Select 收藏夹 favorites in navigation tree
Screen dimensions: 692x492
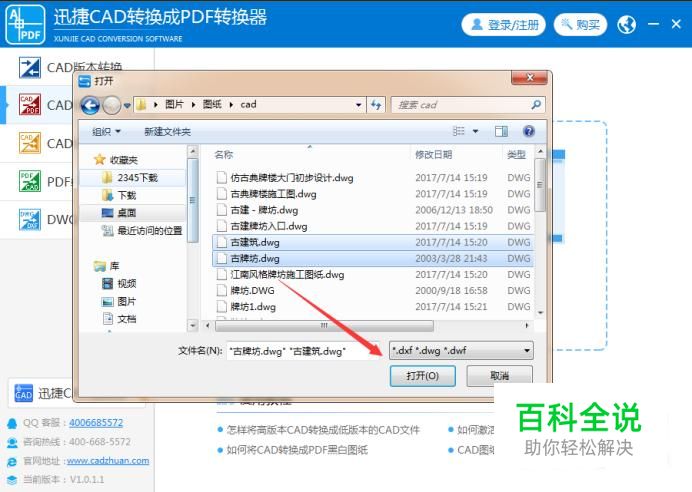click(x=116, y=160)
